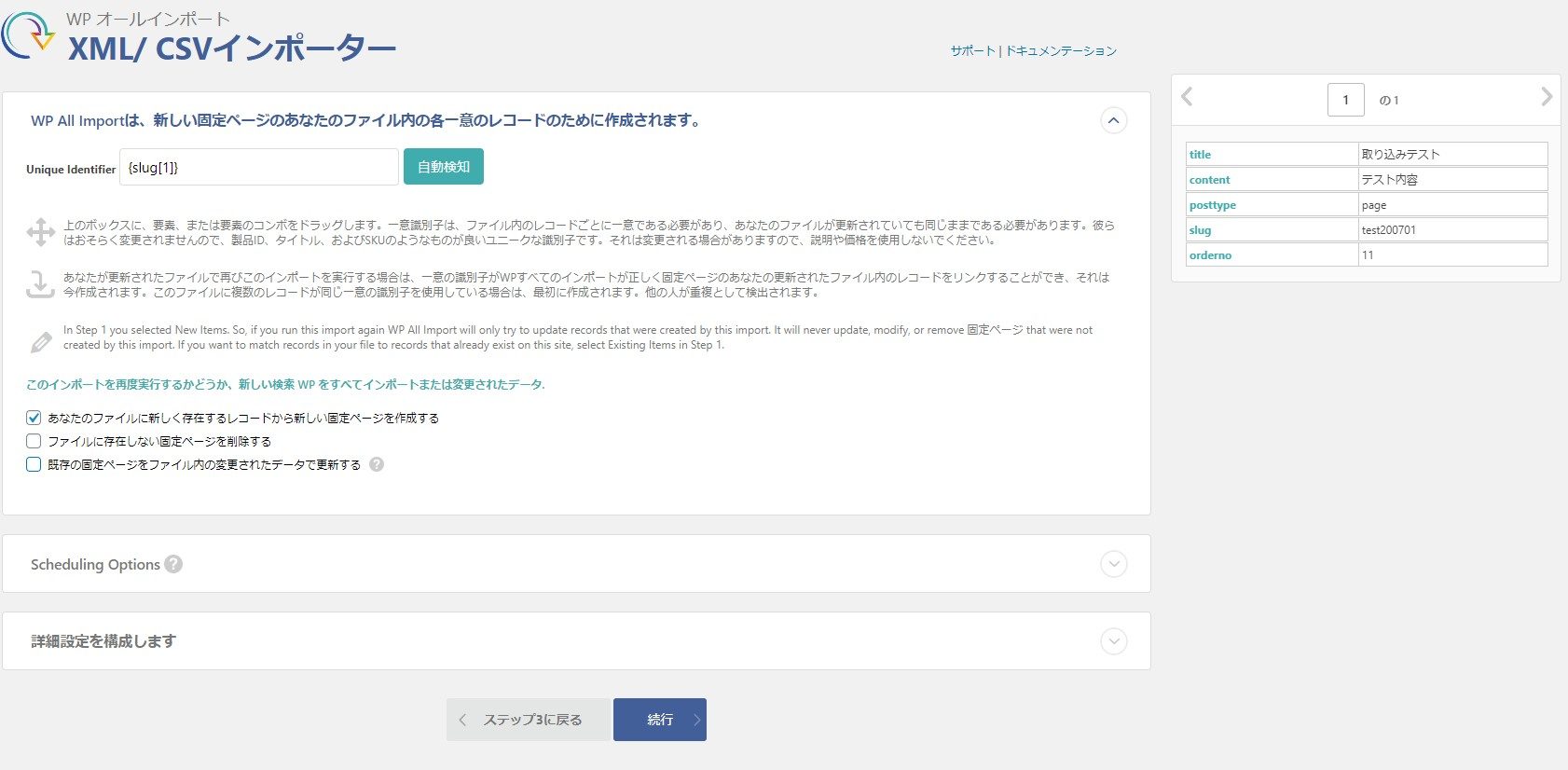Click the テスト内容 value cell

(x=1453, y=179)
